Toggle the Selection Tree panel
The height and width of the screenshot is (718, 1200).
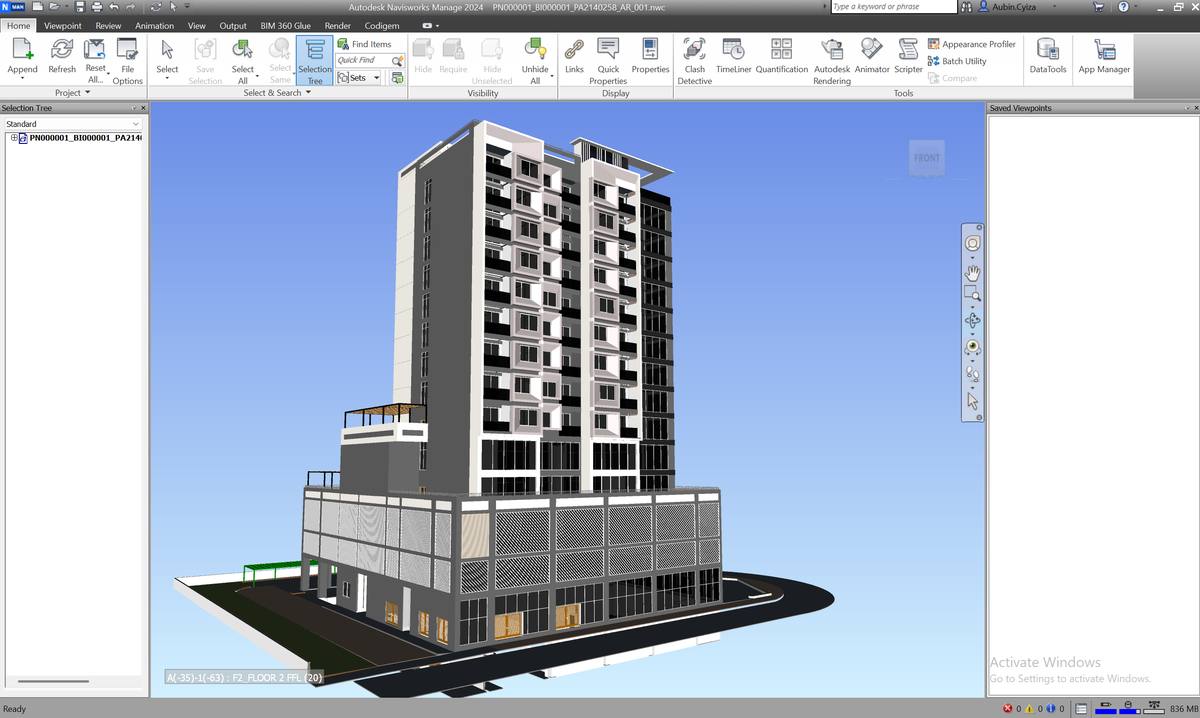coord(314,60)
